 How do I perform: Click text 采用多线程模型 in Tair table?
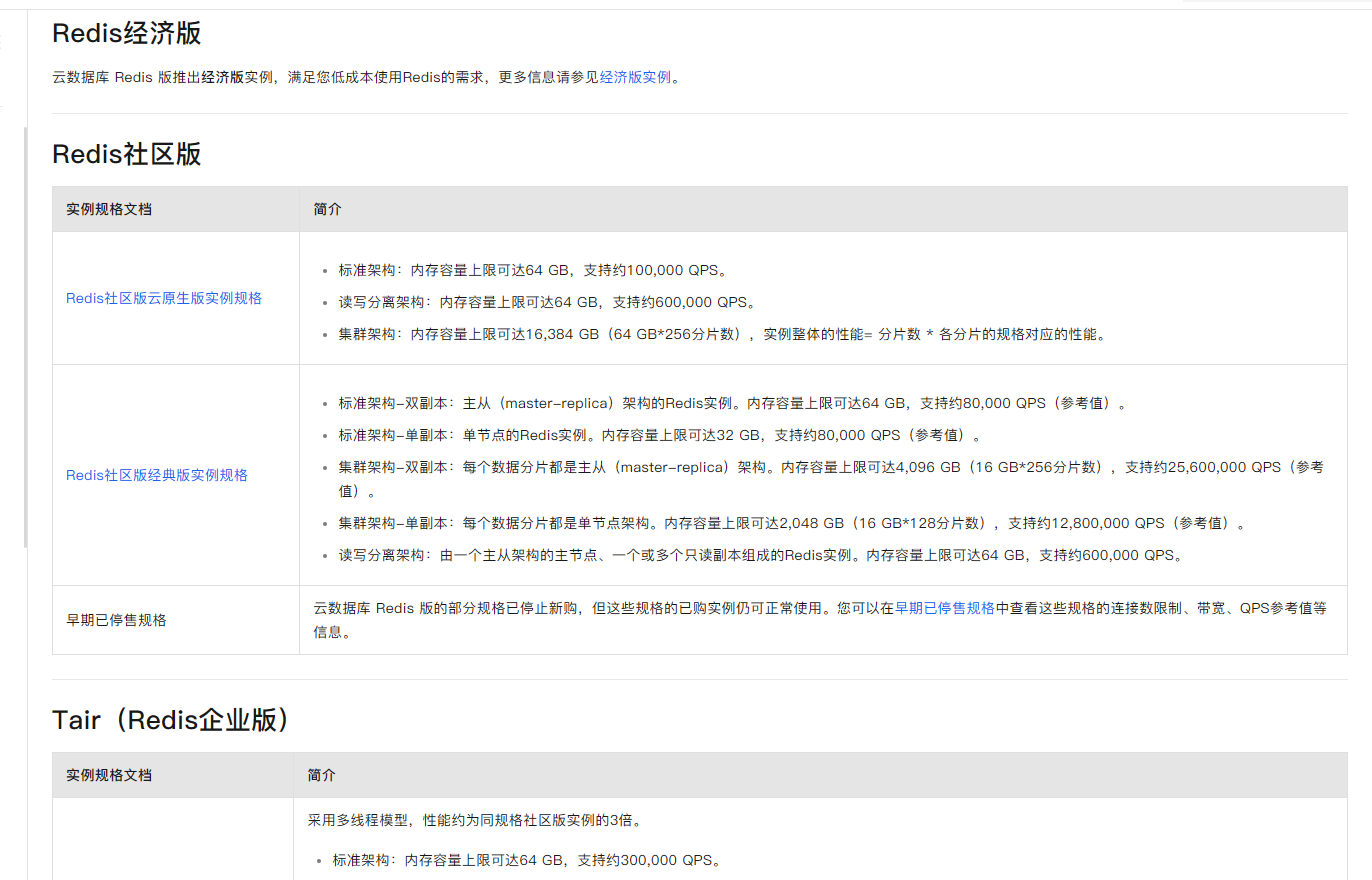pos(475,821)
